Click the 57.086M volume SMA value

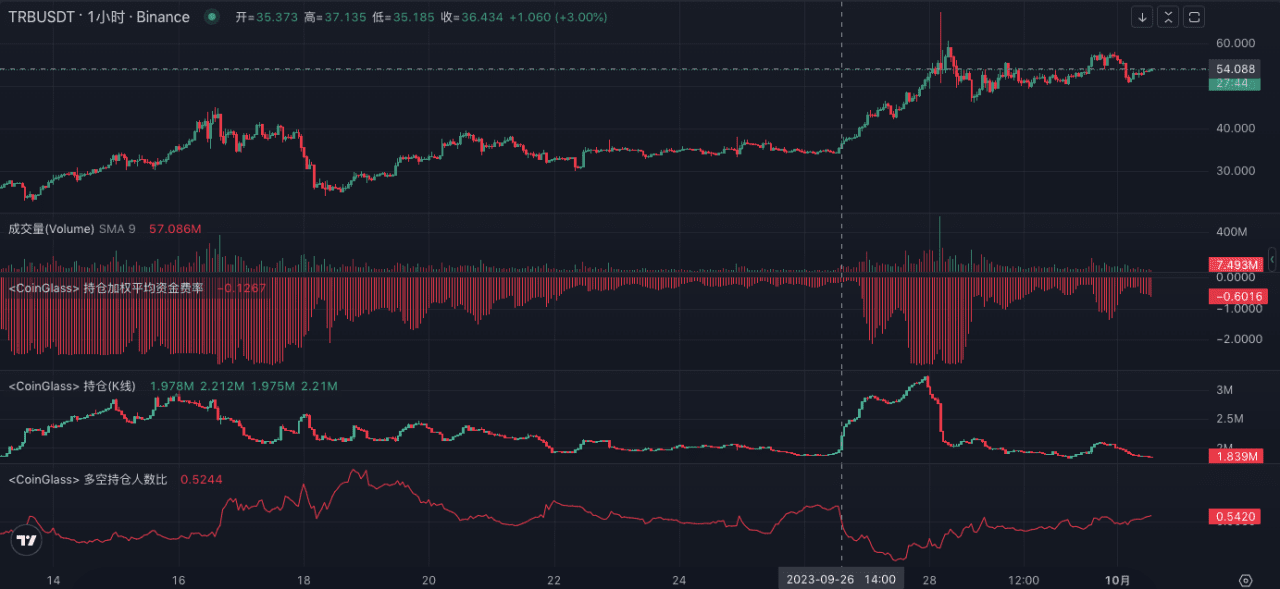(x=175, y=229)
